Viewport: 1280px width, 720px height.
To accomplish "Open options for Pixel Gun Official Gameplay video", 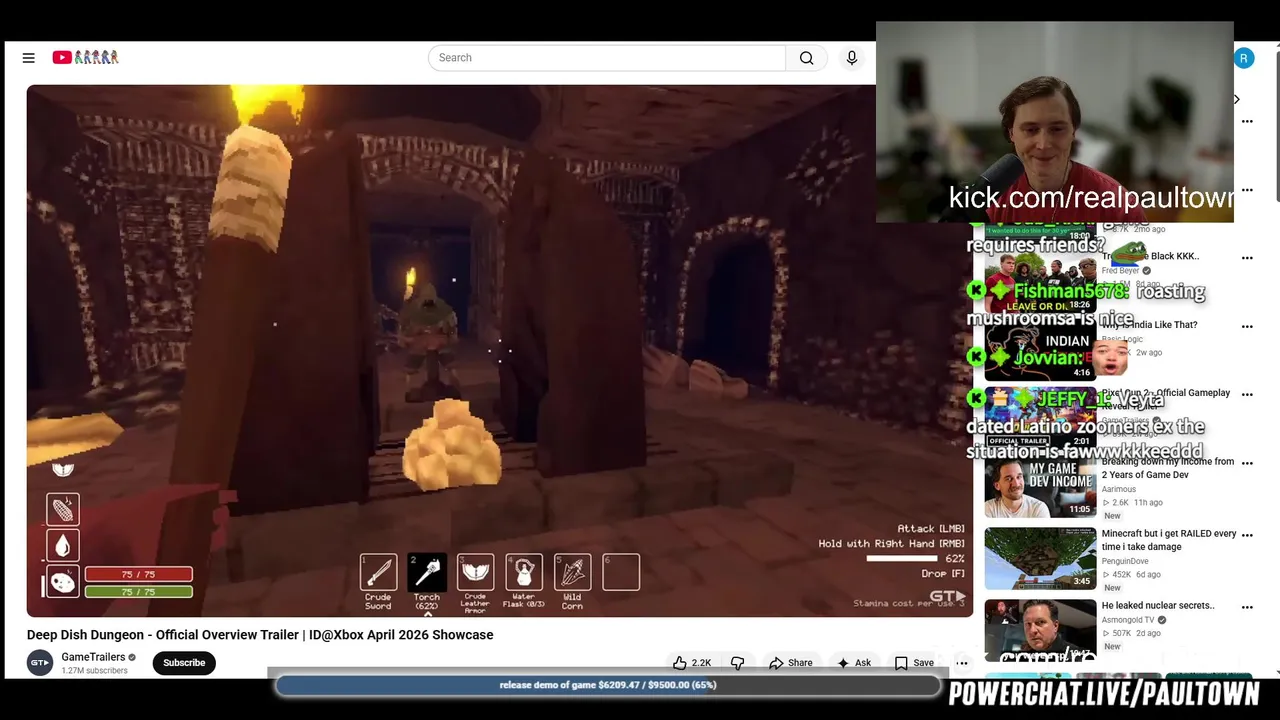I will pos(1247,395).
